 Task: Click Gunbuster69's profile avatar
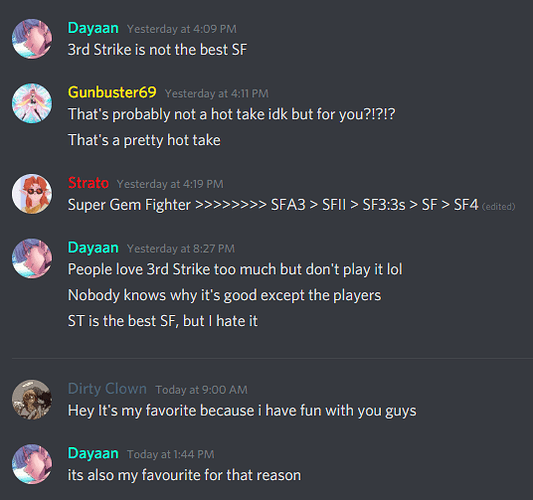coord(32,103)
